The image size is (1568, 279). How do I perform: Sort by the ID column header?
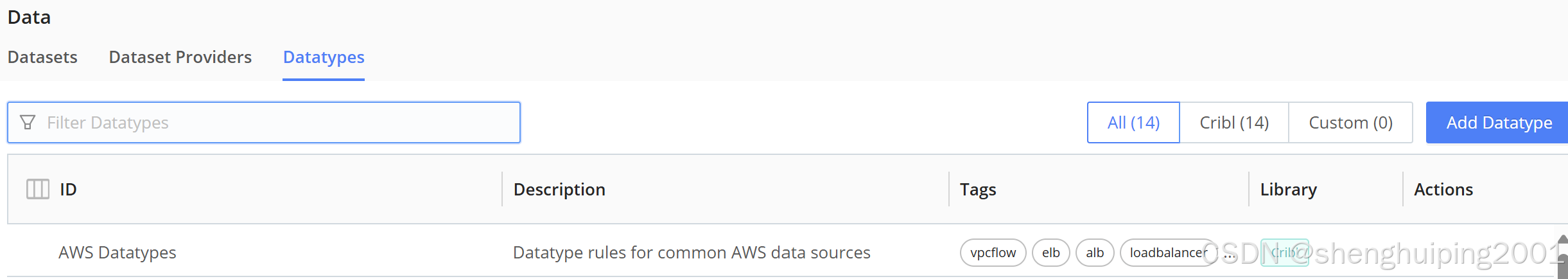coord(68,189)
